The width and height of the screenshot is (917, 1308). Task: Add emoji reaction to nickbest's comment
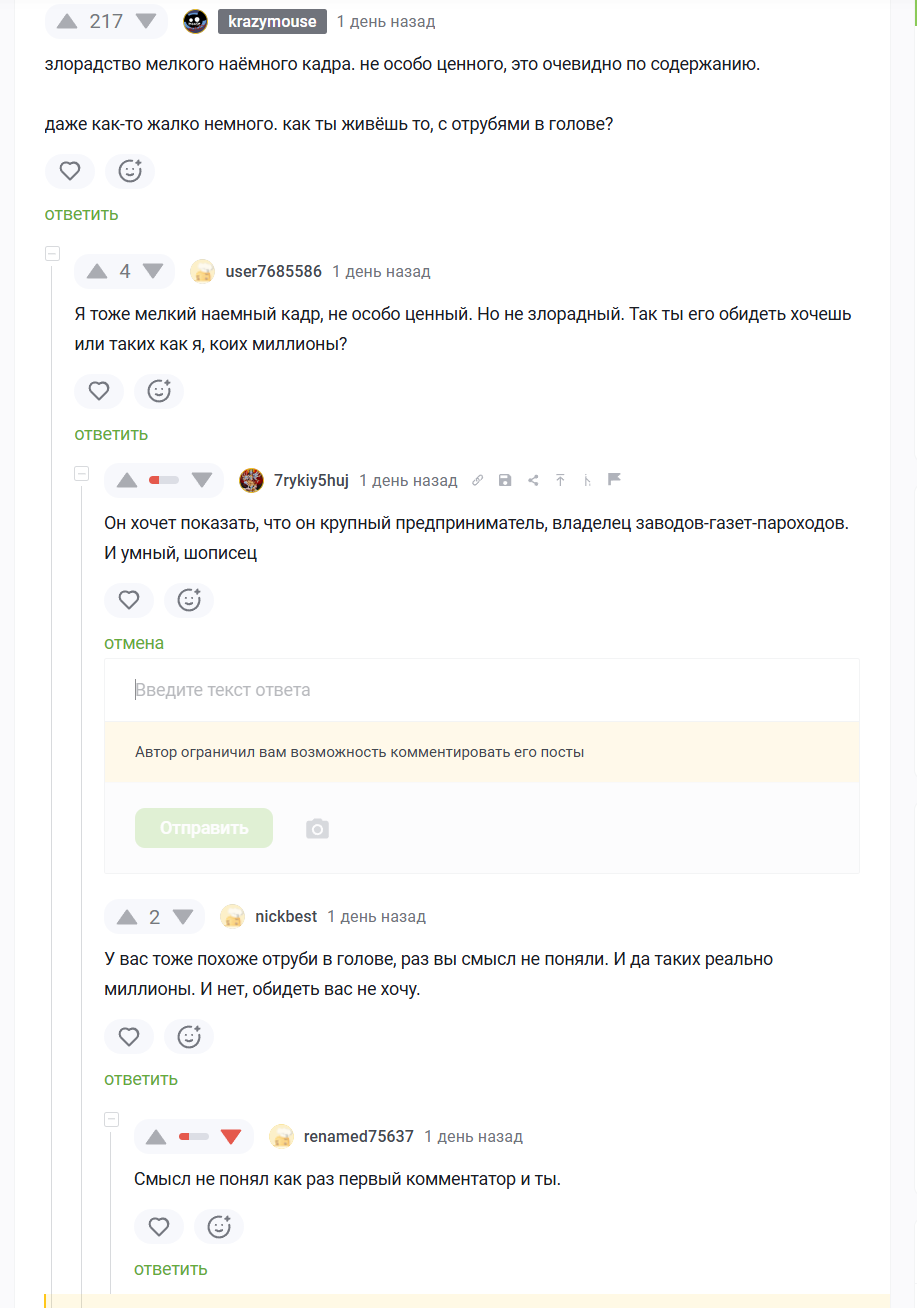[189, 1037]
